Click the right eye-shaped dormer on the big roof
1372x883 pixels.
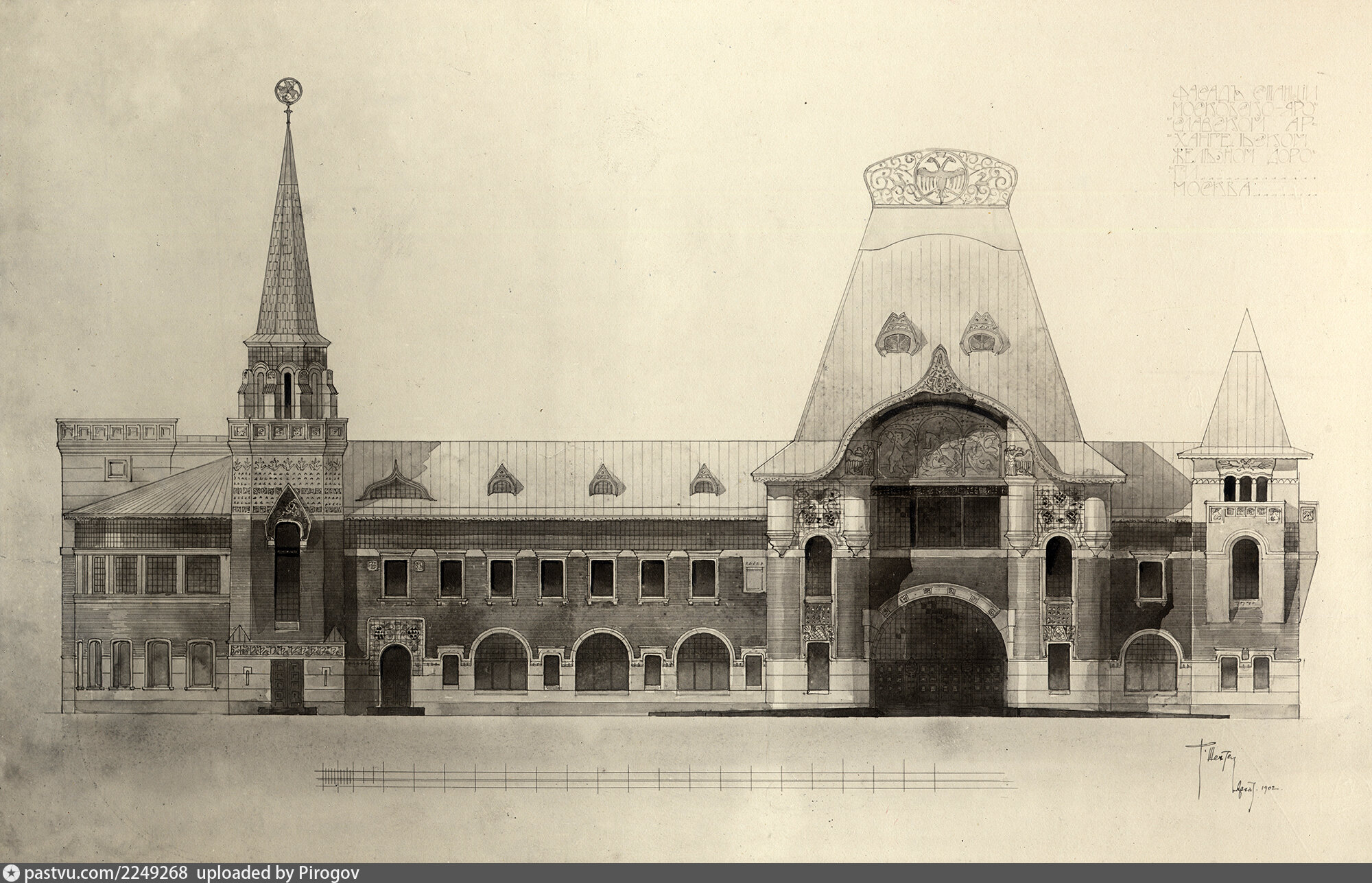982,336
